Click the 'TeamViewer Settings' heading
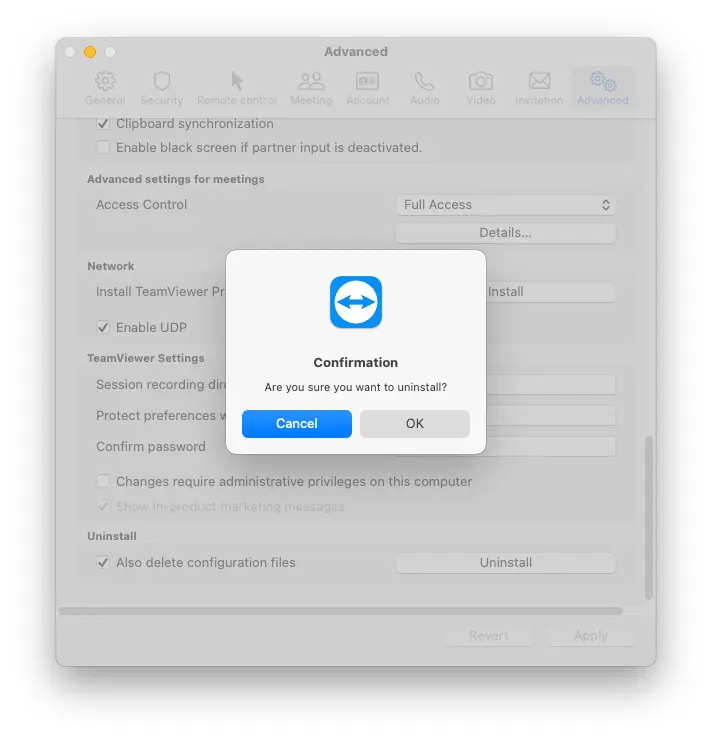 tap(146, 358)
